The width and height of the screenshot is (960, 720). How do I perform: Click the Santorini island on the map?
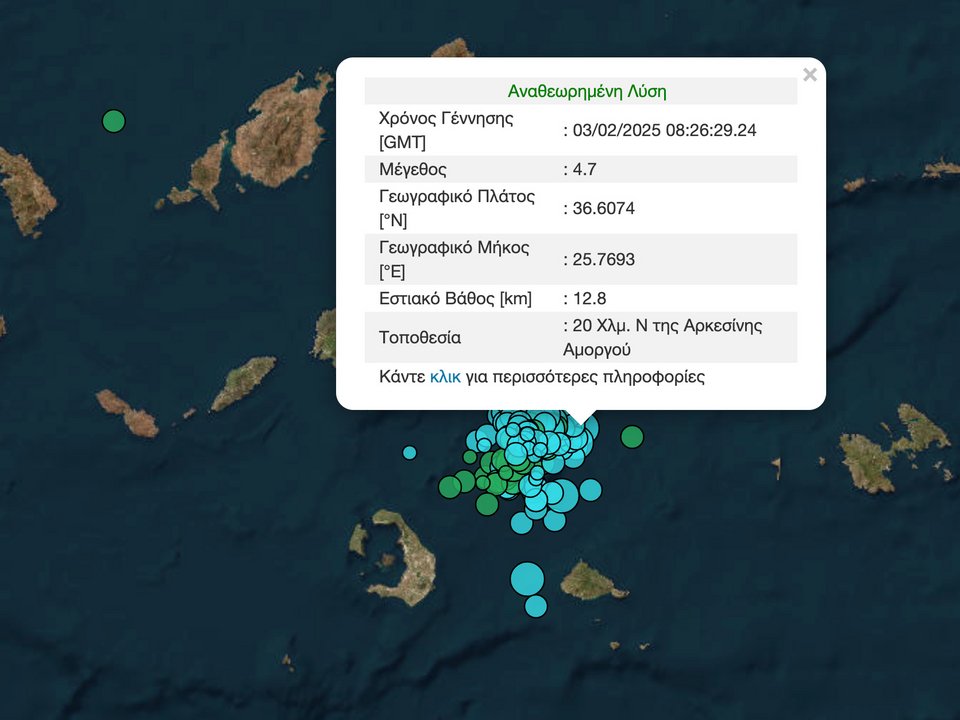(410, 555)
